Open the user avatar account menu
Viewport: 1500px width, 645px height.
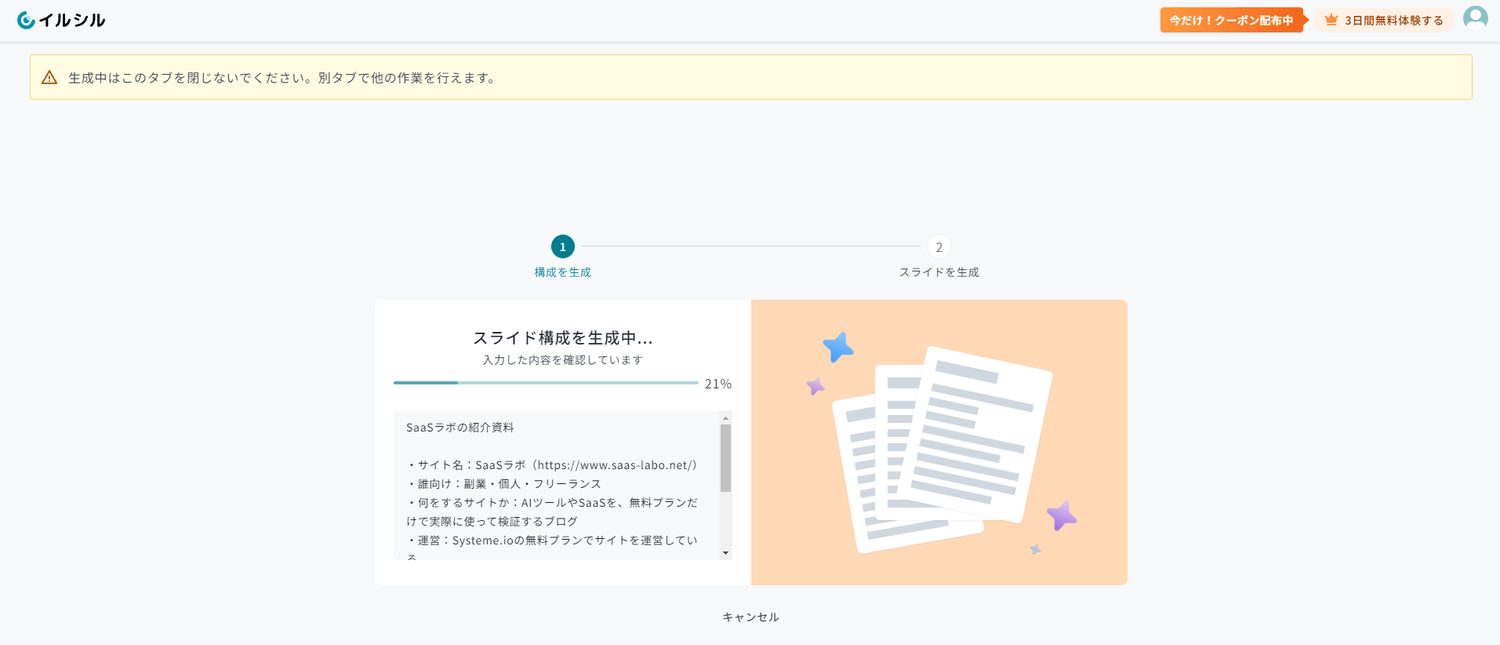tap(1475, 19)
